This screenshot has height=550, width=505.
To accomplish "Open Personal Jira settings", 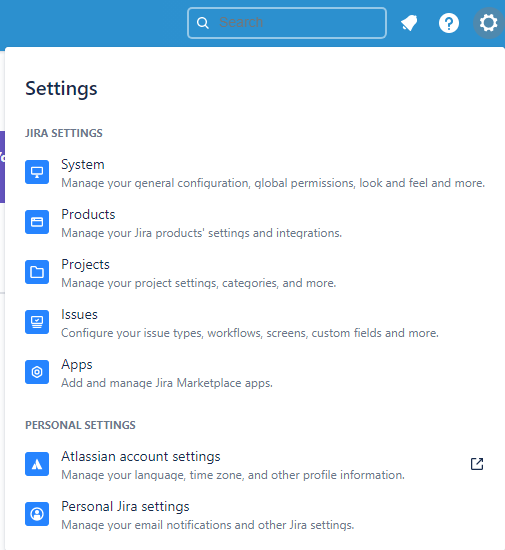I will tap(255, 514).
